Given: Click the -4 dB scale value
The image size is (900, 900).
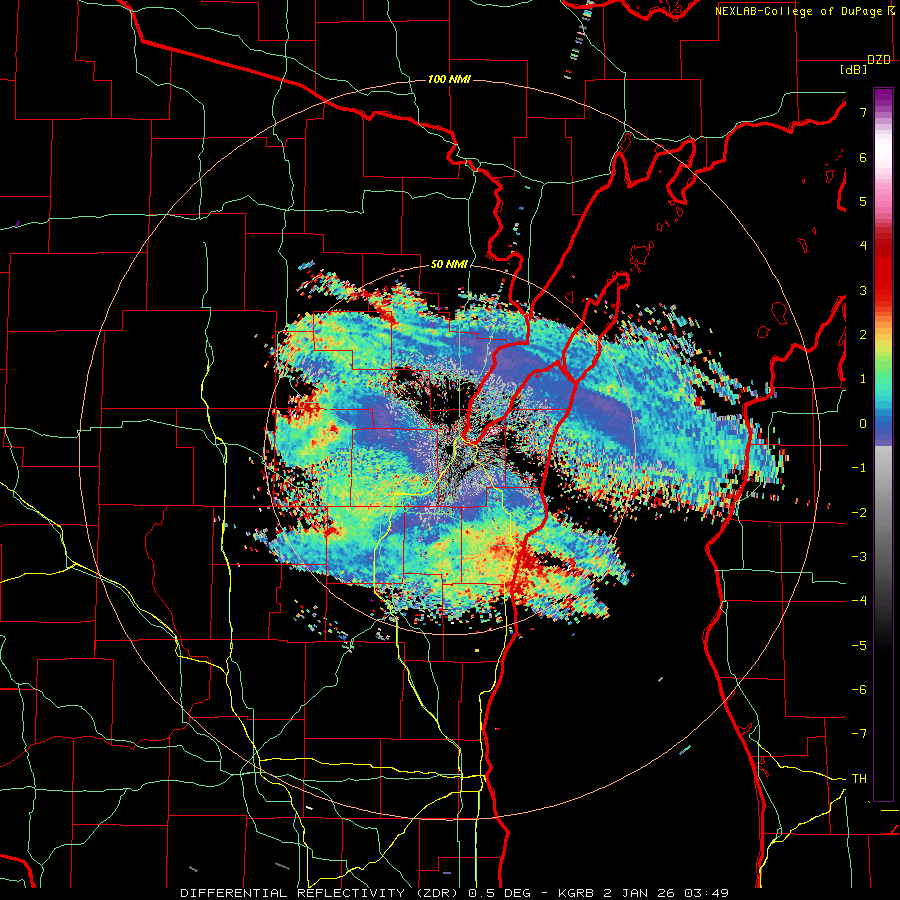Looking at the screenshot, I should [x=859, y=601].
